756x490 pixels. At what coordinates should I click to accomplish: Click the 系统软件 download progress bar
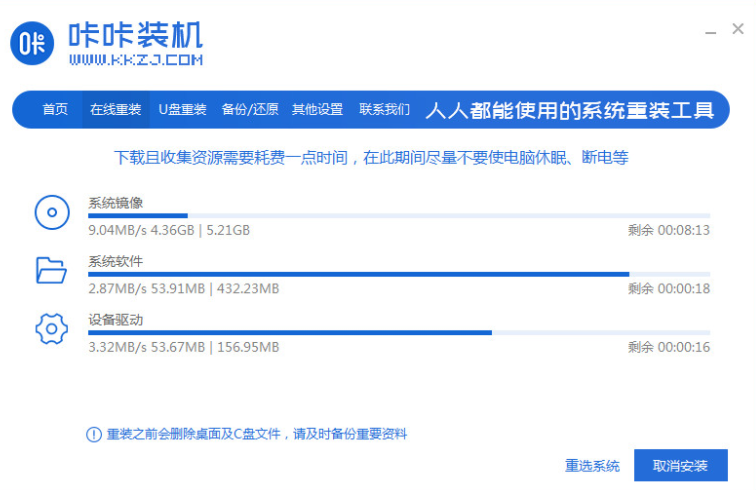pos(398,273)
